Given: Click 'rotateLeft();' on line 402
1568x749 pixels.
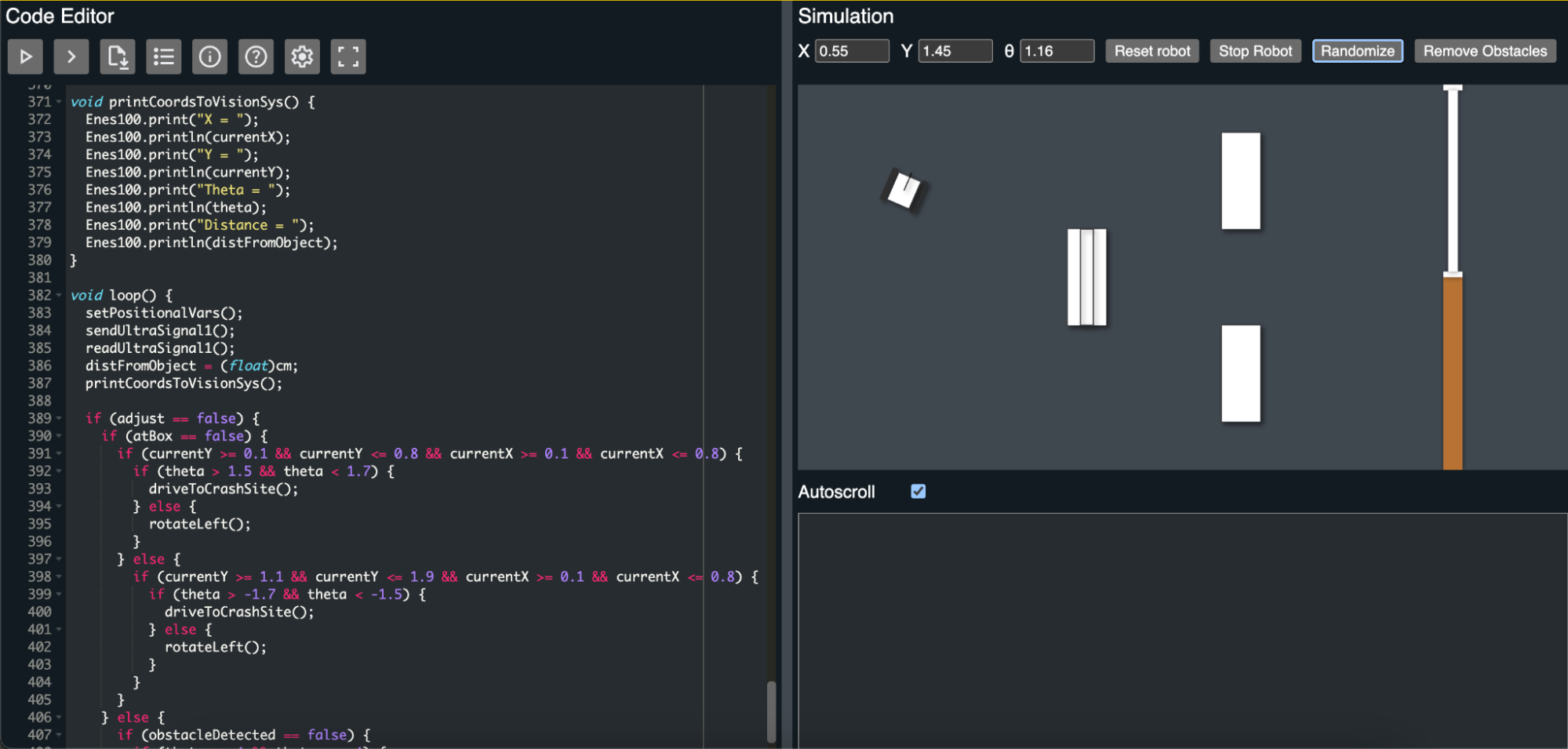Looking at the screenshot, I should tap(216, 647).
